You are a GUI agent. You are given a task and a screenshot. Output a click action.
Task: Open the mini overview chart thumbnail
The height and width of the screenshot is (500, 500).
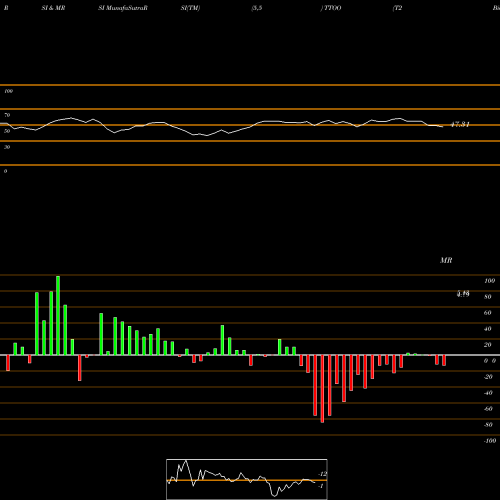[247, 479]
